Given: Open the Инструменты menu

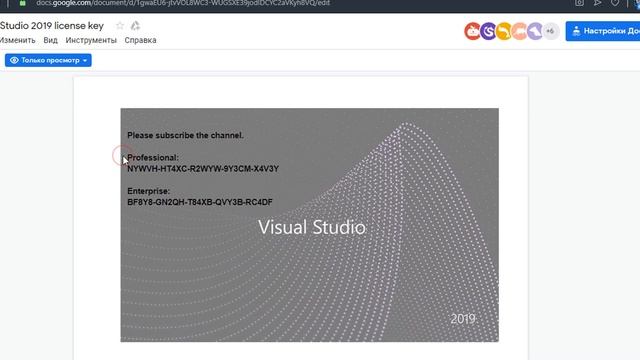Looking at the screenshot, I should [91, 40].
